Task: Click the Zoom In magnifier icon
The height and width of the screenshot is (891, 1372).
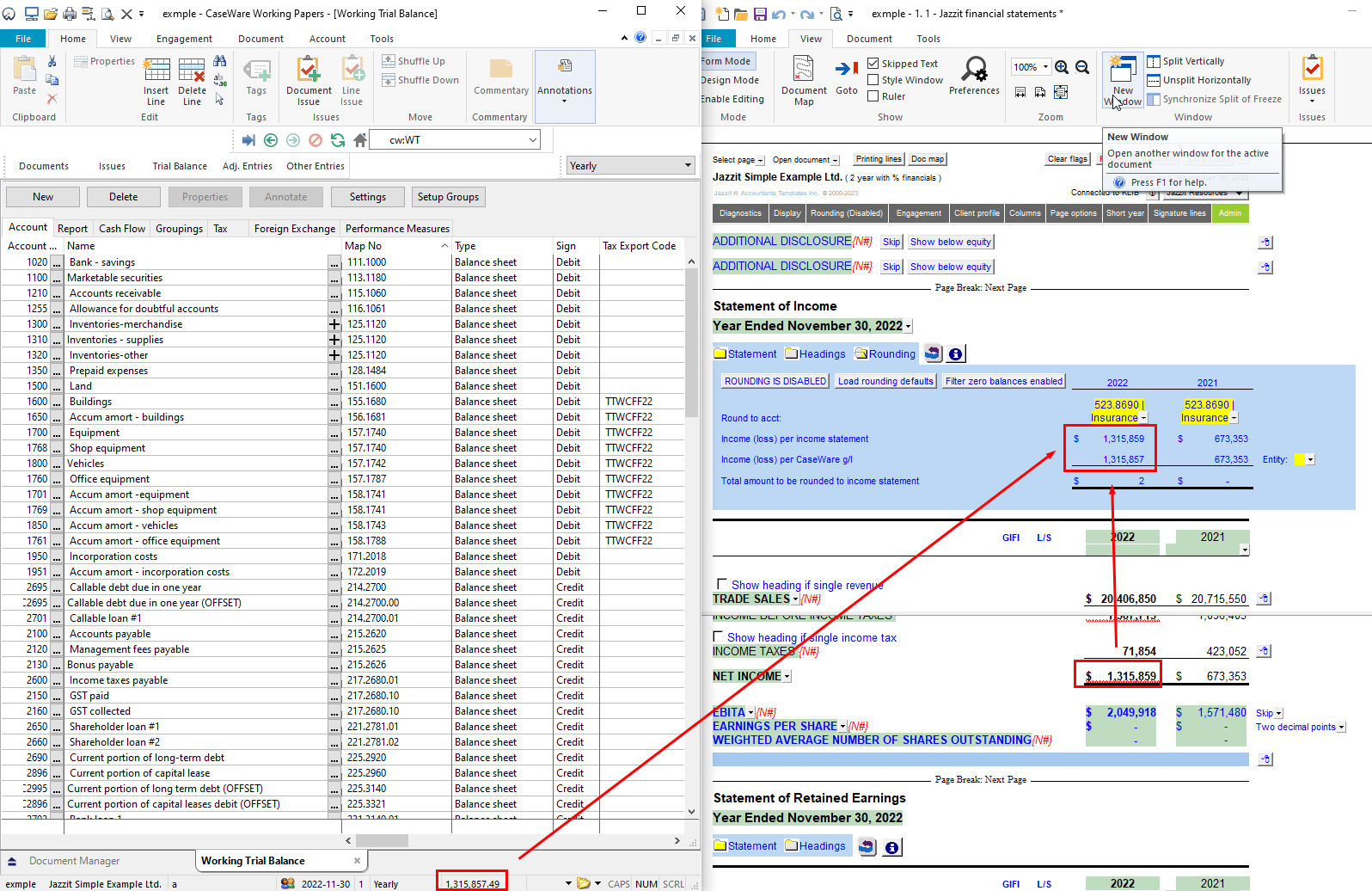Action: (1062, 67)
